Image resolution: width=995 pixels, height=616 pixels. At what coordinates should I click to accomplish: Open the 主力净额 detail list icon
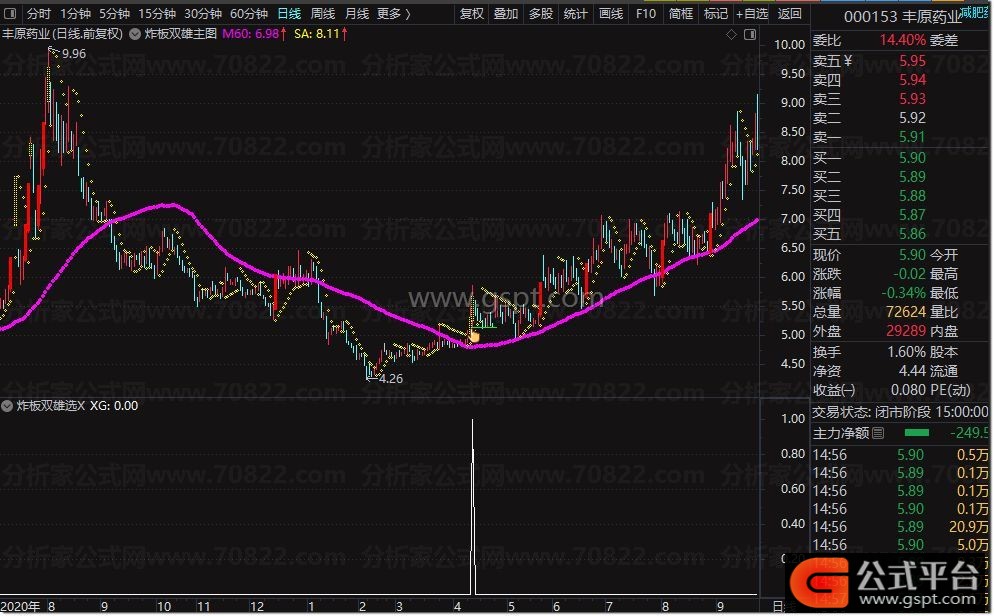pyautogui.click(x=878, y=433)
